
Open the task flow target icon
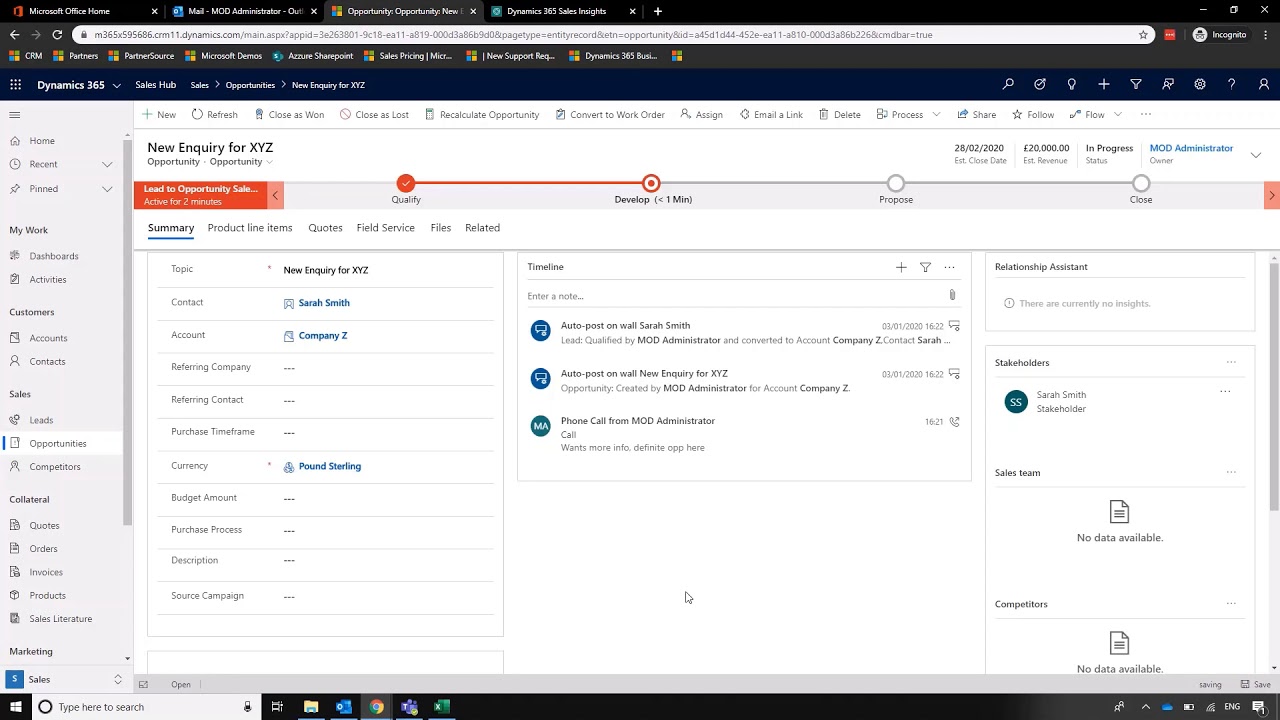(x=1040, y=85)
